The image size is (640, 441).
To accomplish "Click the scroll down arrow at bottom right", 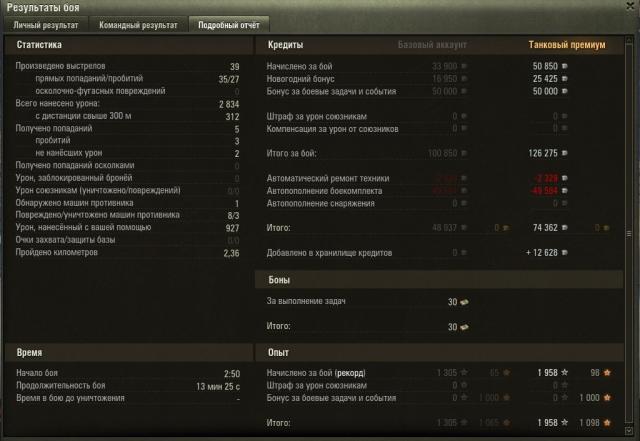I will click(x=629, y=430).
